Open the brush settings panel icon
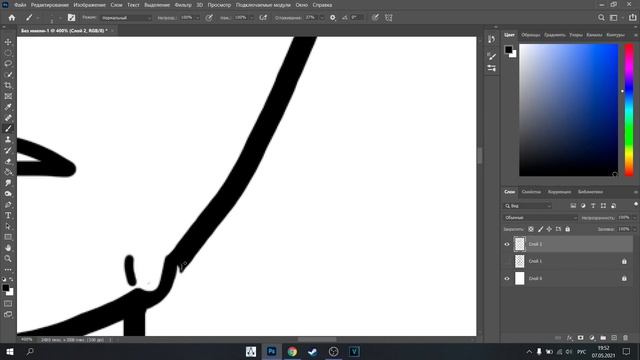 pos(71,18)
